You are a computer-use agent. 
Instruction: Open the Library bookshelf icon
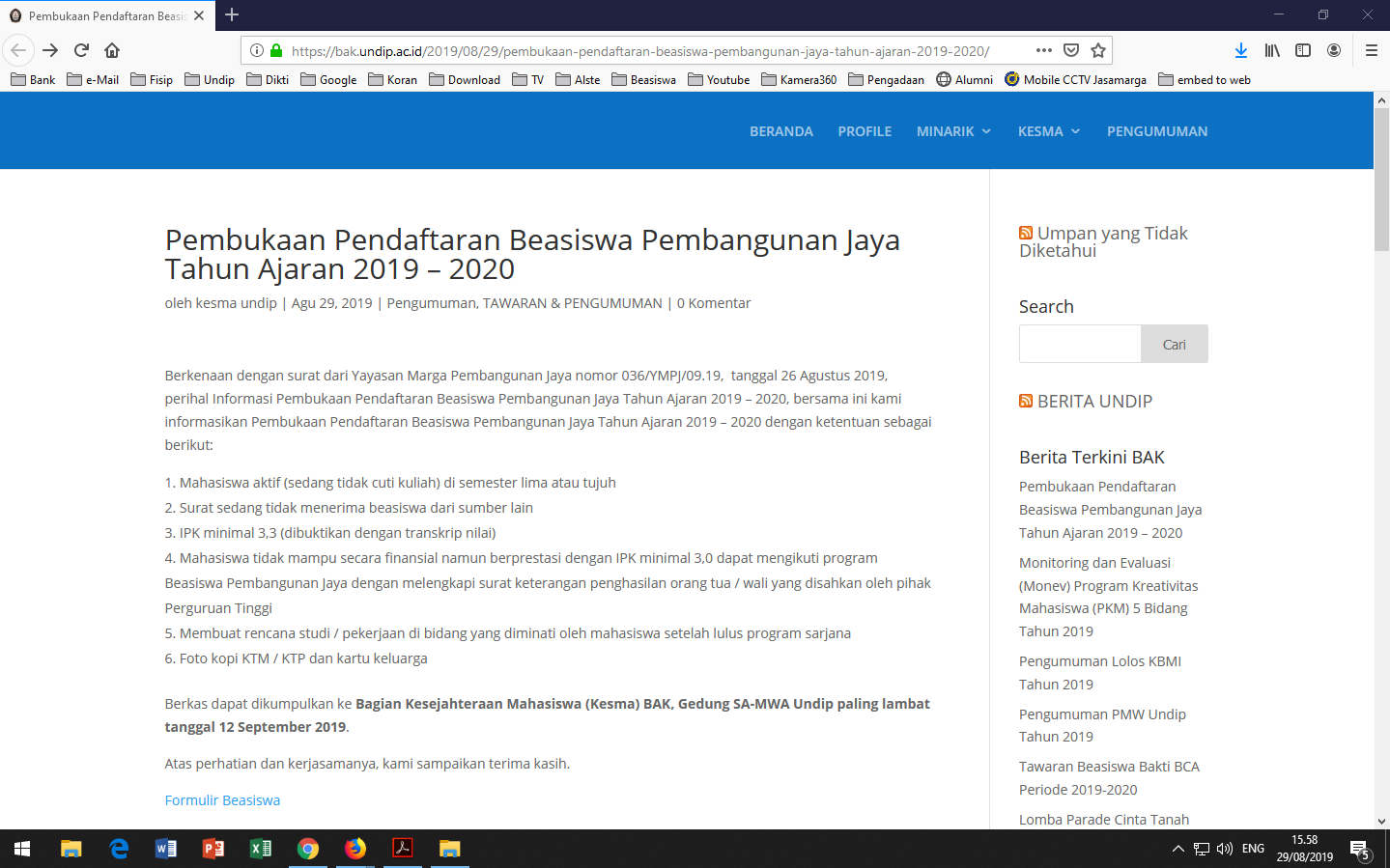[1272, 50]
